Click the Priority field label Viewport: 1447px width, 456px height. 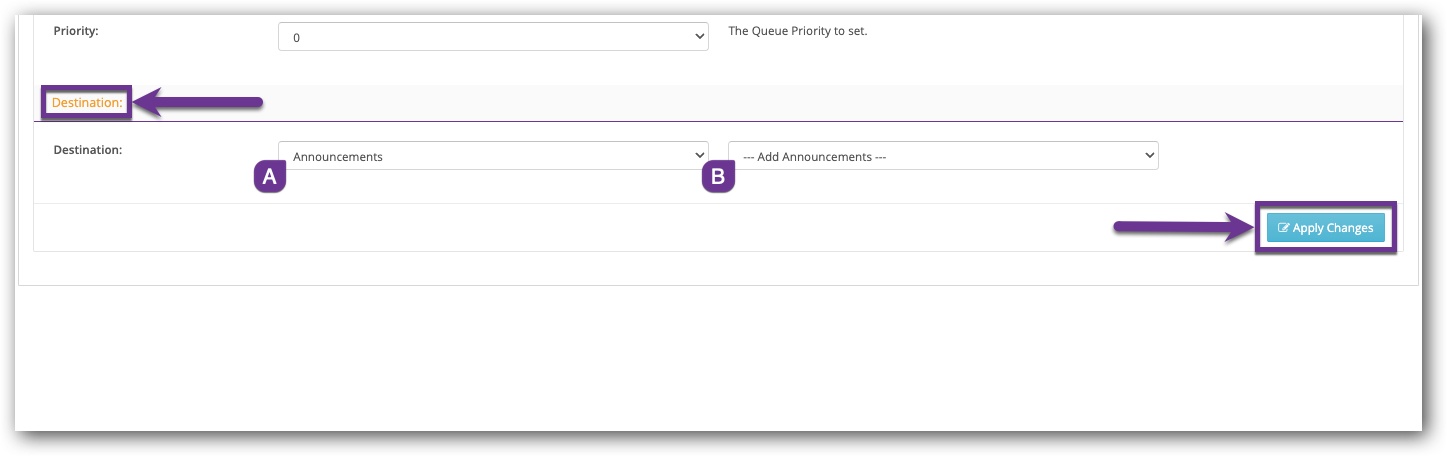(x=75, y=31)
